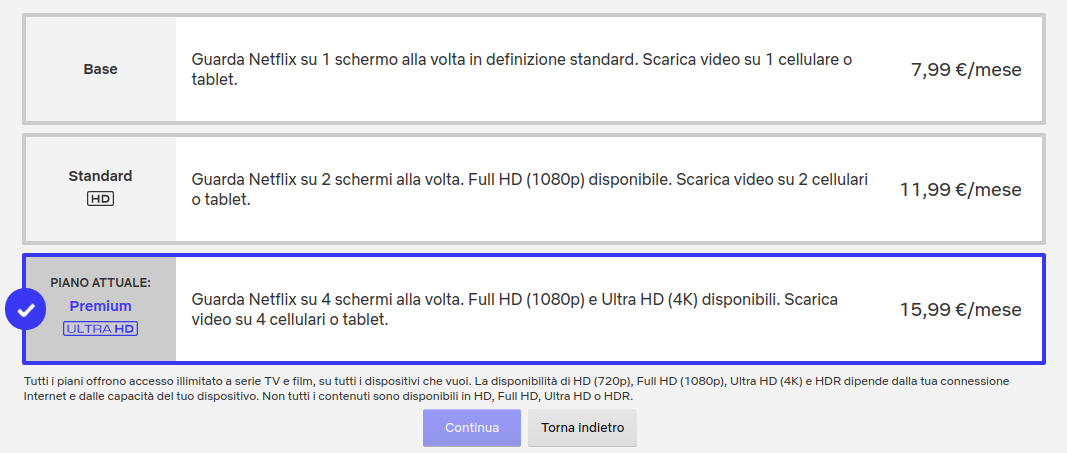
Task: Click the blue checkmark circle icon
Action: tap(25, 309)
